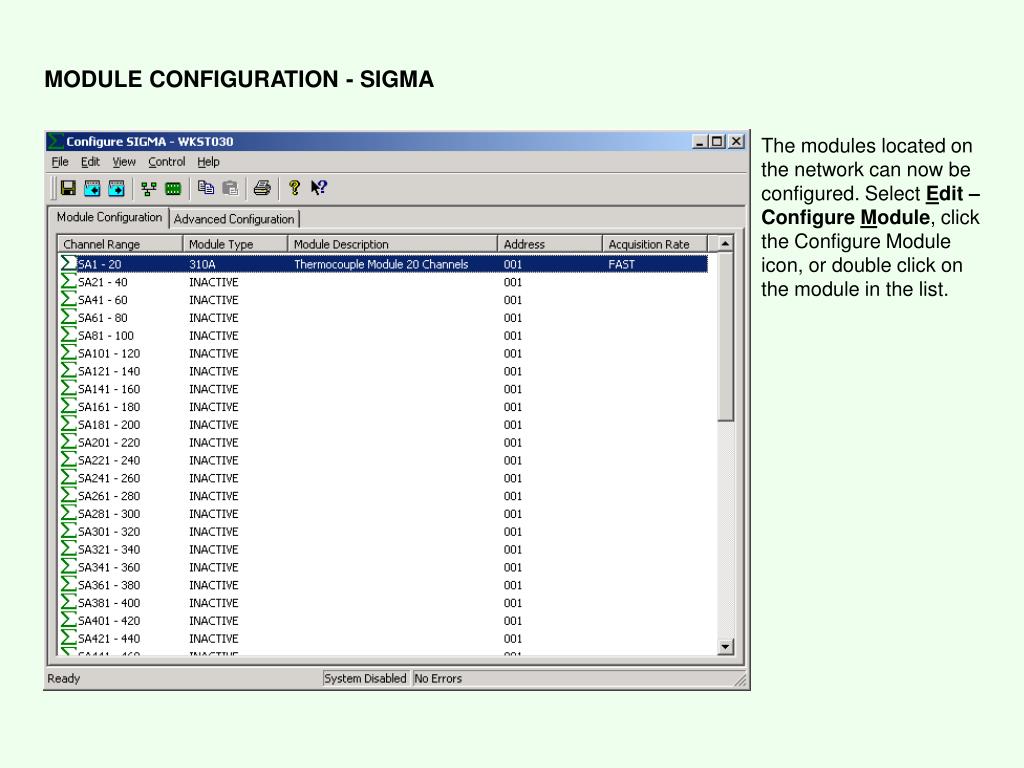1024x768 pixels.
Task: Click the 'Ready' status bar text
Action: 63,679
